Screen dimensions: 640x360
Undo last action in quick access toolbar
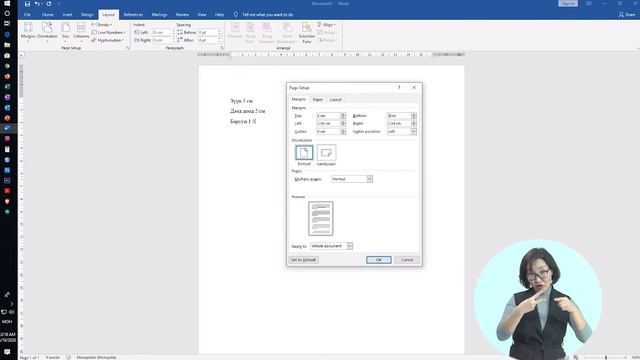tap(37, 4)
